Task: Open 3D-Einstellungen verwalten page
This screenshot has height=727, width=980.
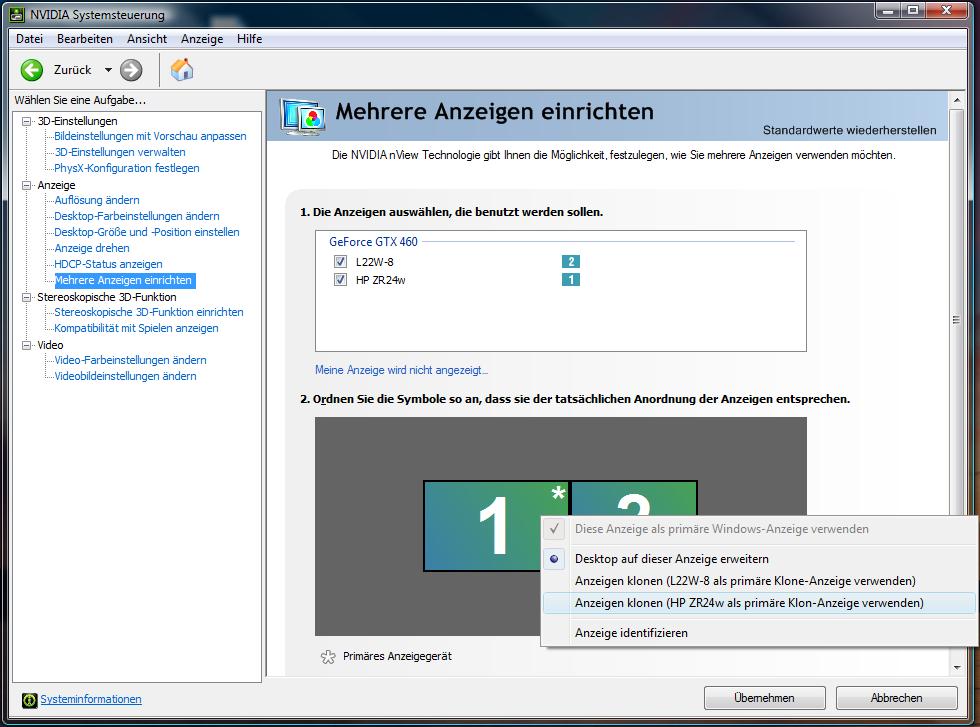Action: coord(119,152)
